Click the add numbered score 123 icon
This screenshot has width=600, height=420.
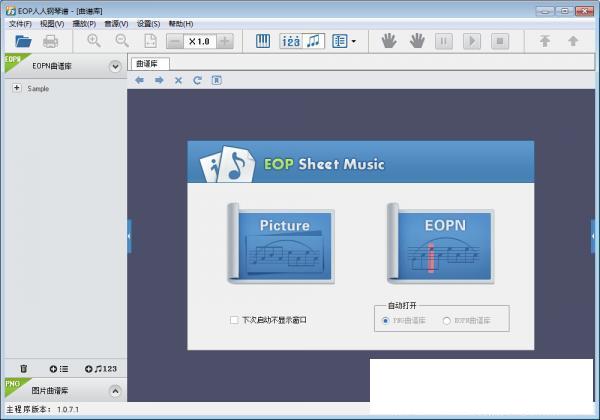(101, 369)
